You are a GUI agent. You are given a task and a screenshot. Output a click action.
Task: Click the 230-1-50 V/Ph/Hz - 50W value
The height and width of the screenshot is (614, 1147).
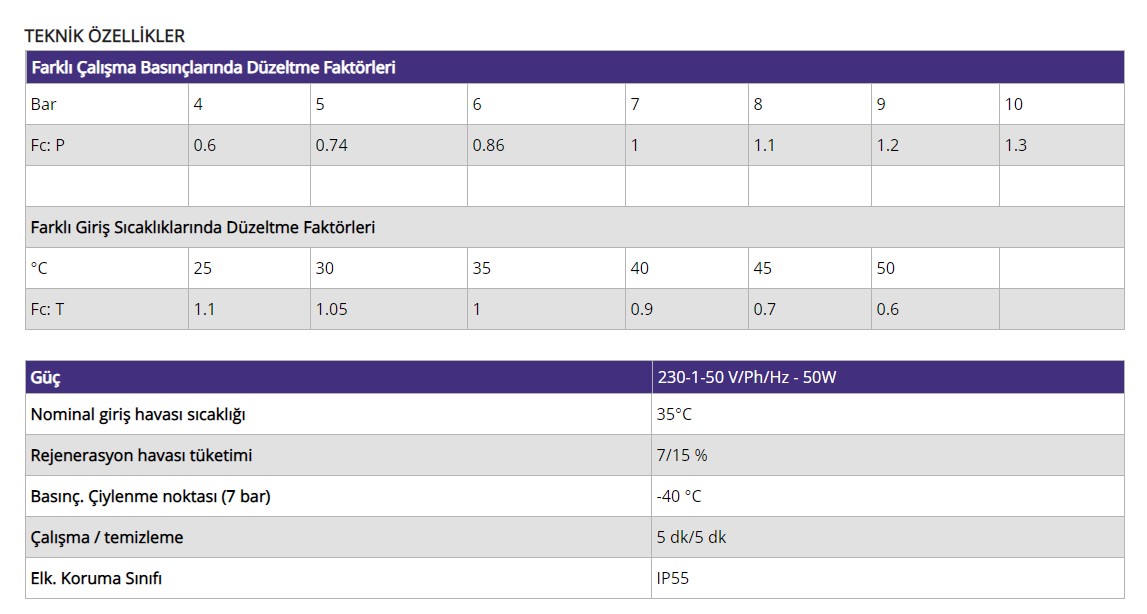tap(747, 378)
